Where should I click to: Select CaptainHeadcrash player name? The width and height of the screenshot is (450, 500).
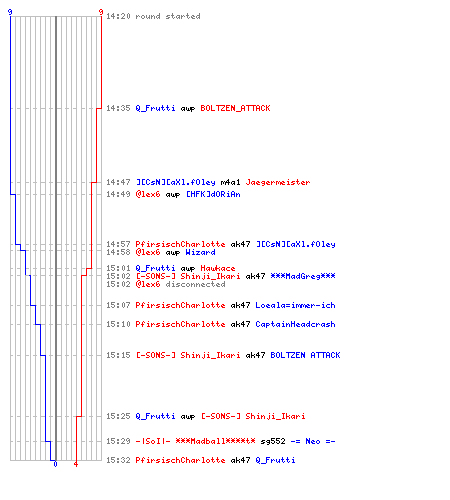[x=295, y=324]
